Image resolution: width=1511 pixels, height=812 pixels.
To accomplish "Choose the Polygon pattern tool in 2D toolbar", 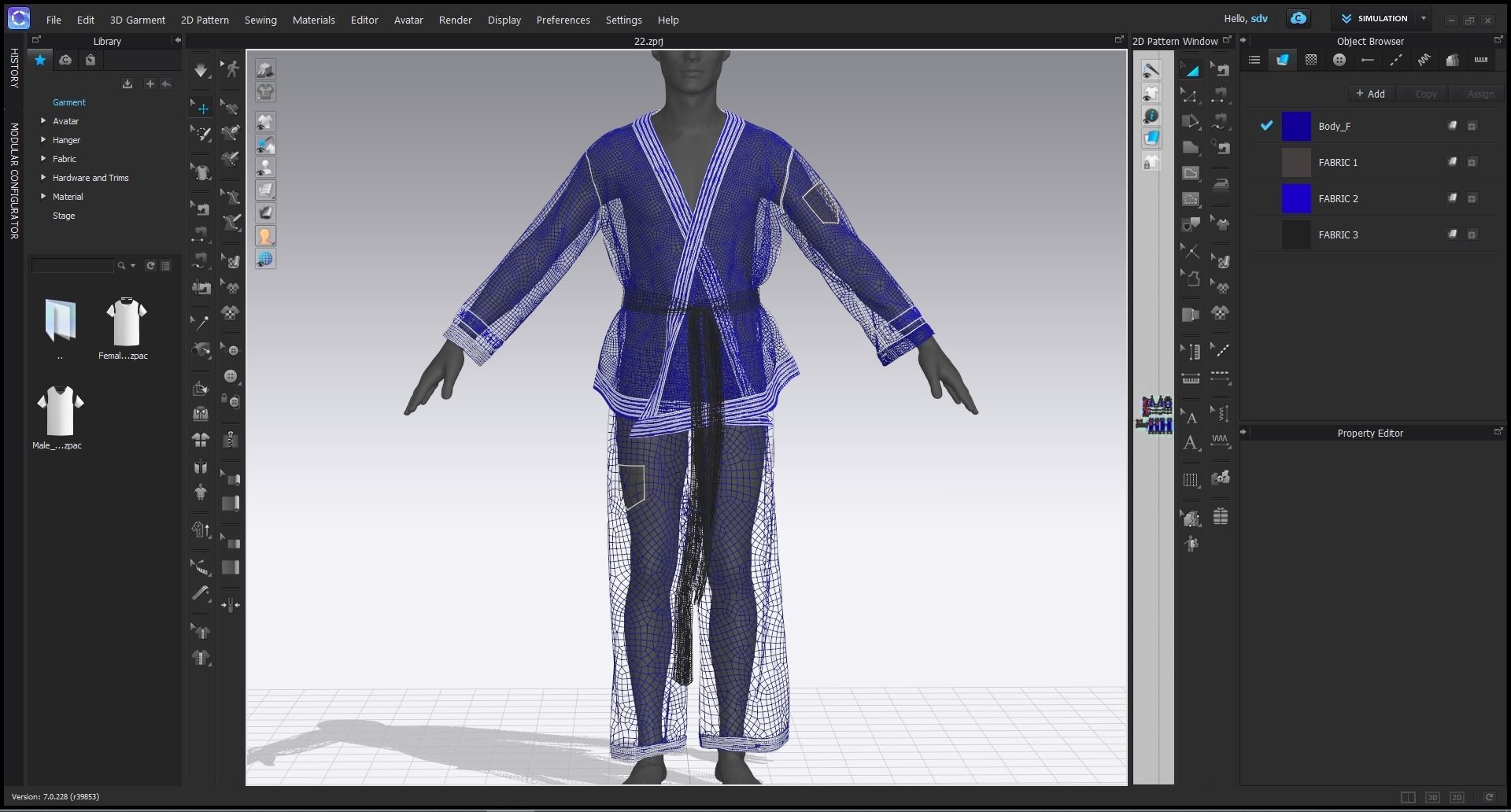I will pos(1191,121).
